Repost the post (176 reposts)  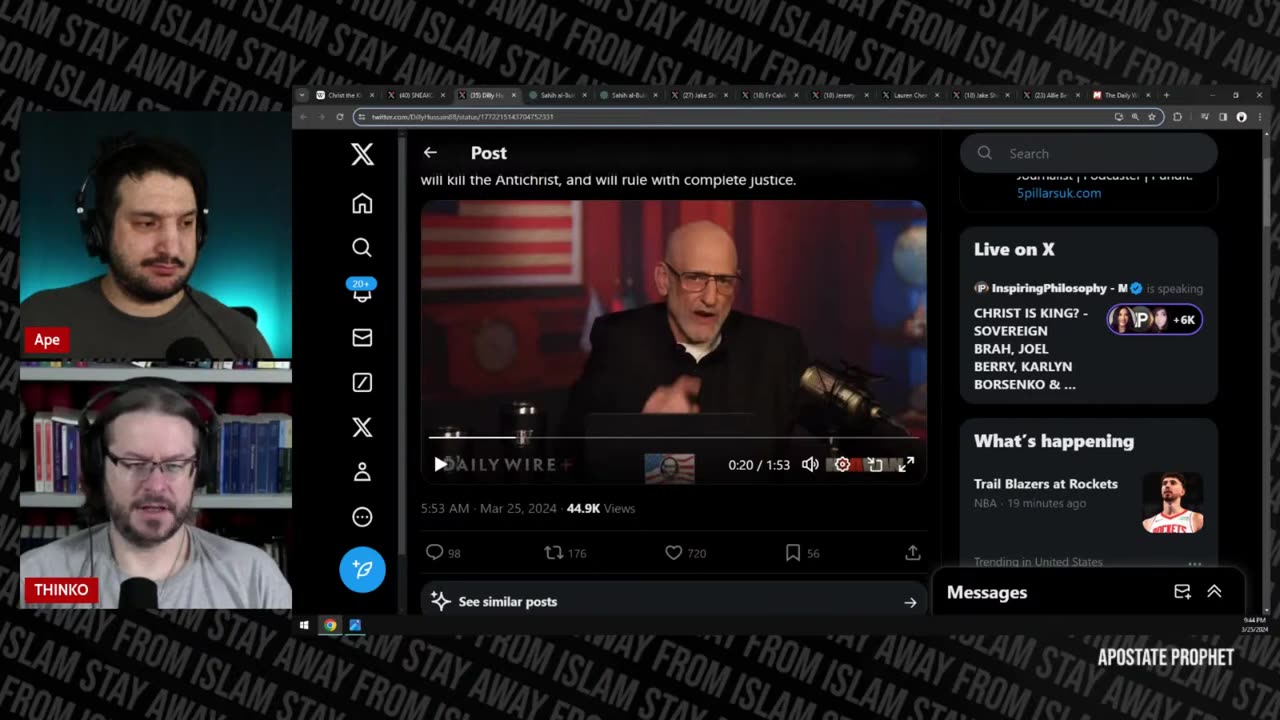(565, 552)
